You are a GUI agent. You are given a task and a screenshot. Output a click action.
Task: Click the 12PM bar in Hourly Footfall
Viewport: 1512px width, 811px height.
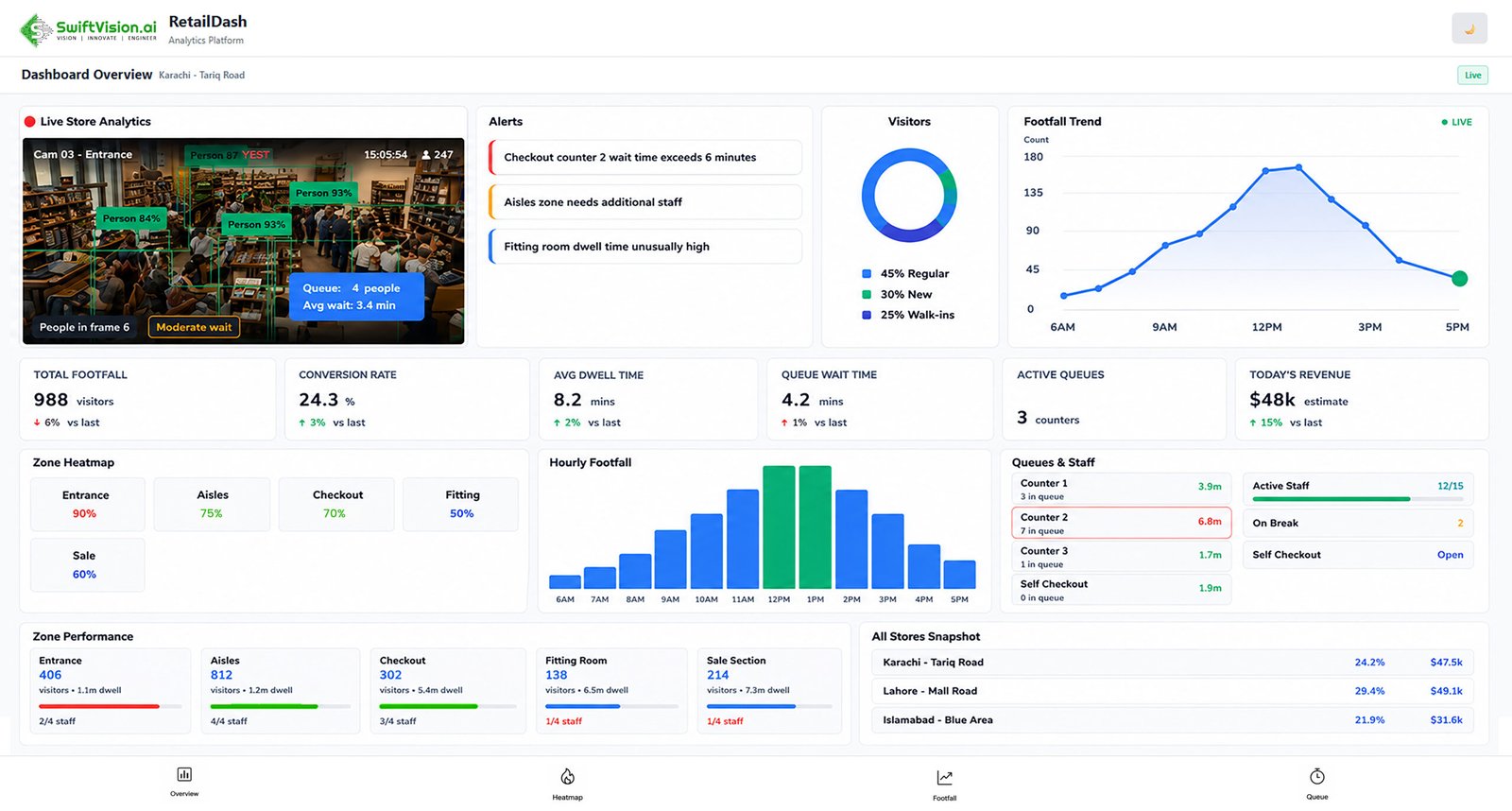779,527
